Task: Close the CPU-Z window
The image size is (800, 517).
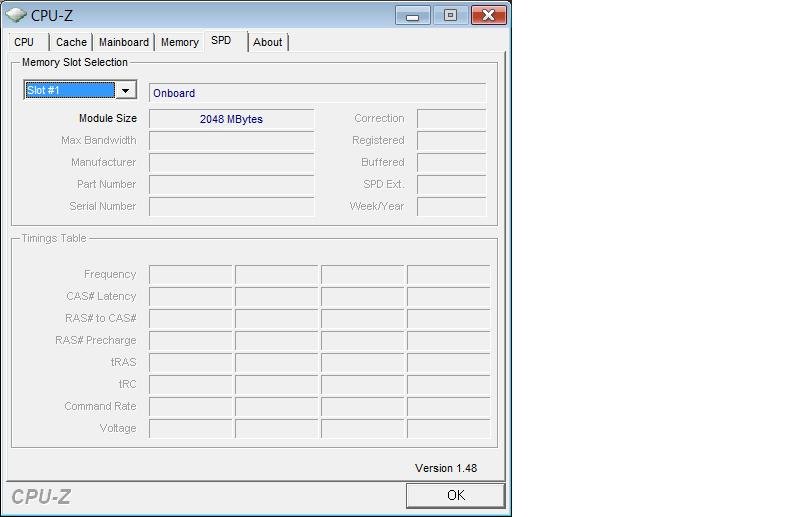Action: point(488,15)
